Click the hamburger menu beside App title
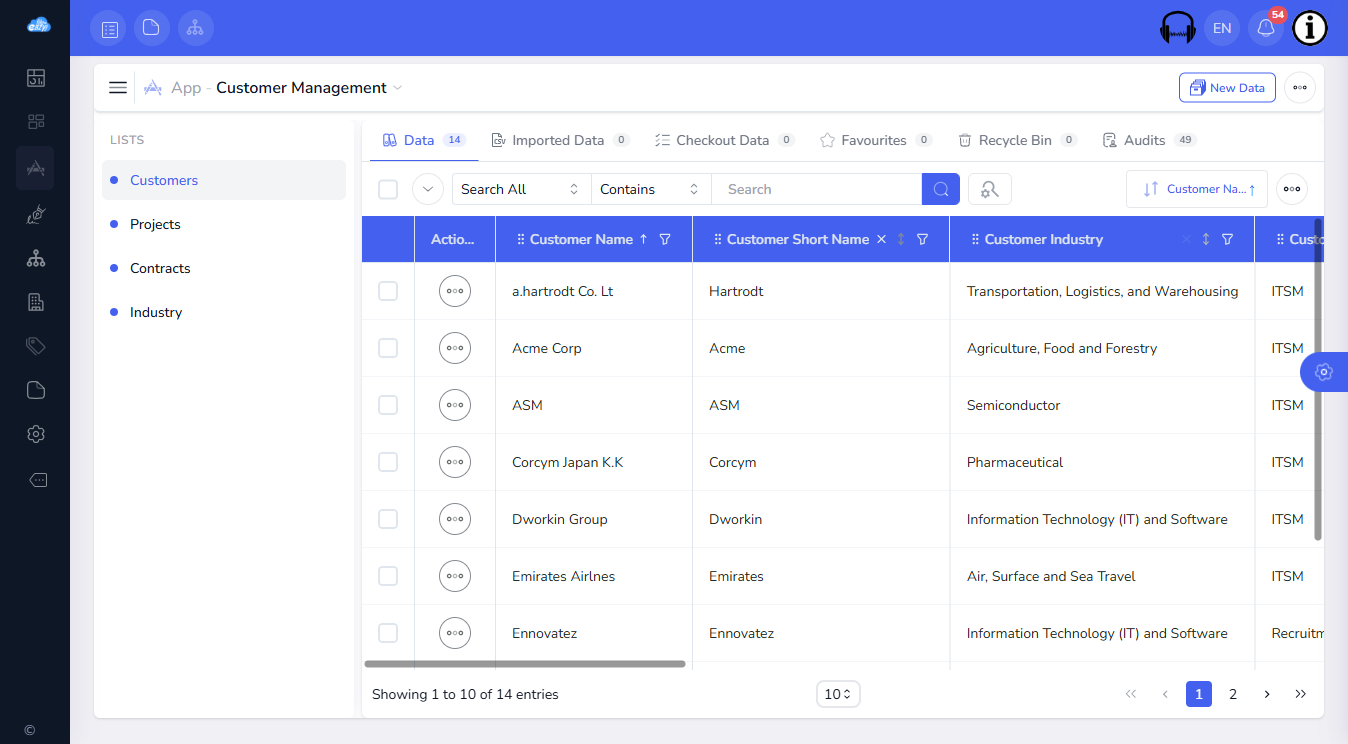 click(118, 88)
